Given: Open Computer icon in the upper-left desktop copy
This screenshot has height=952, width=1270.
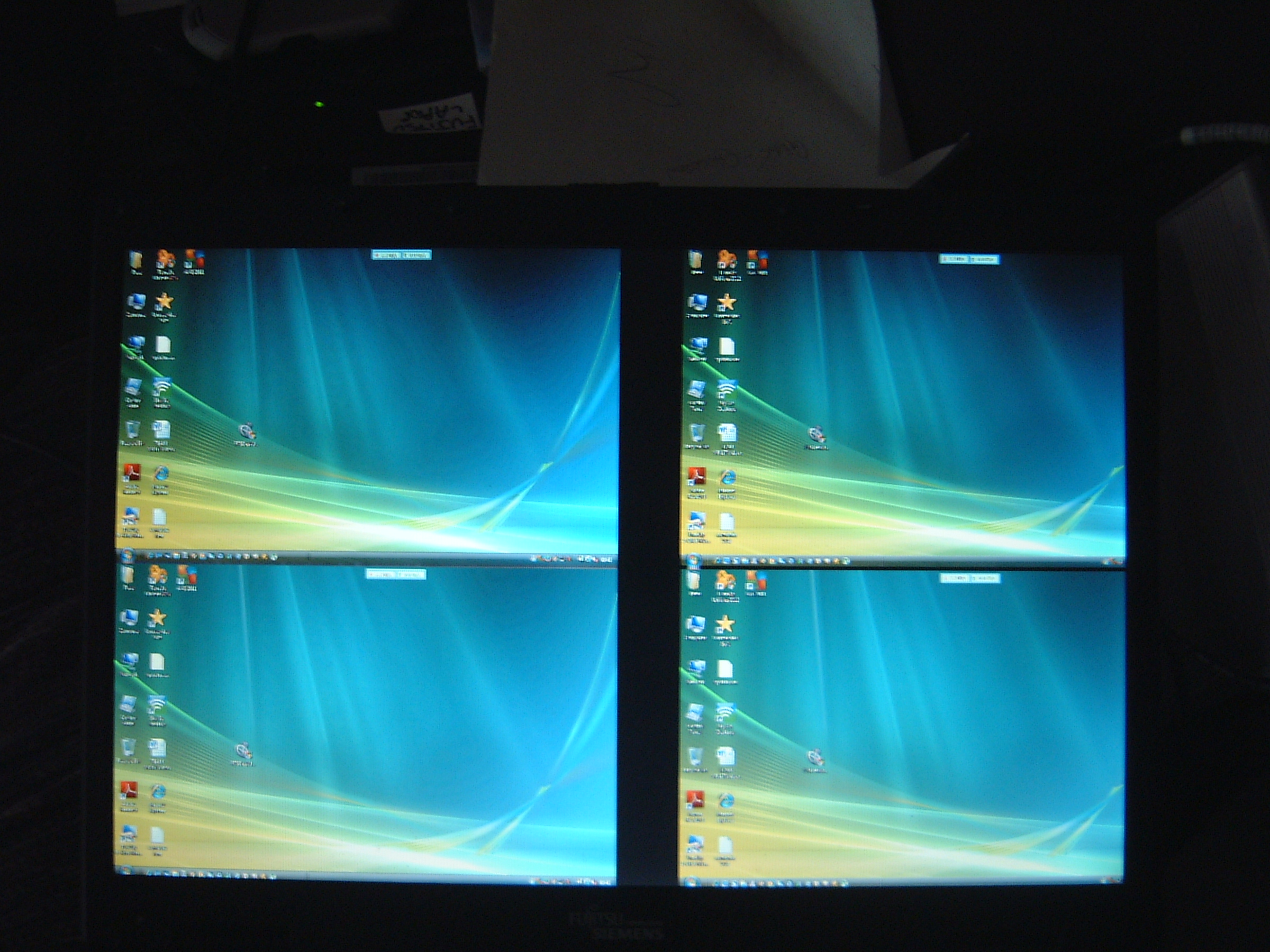Looking at the screenshot, I should tap(136, 302).
